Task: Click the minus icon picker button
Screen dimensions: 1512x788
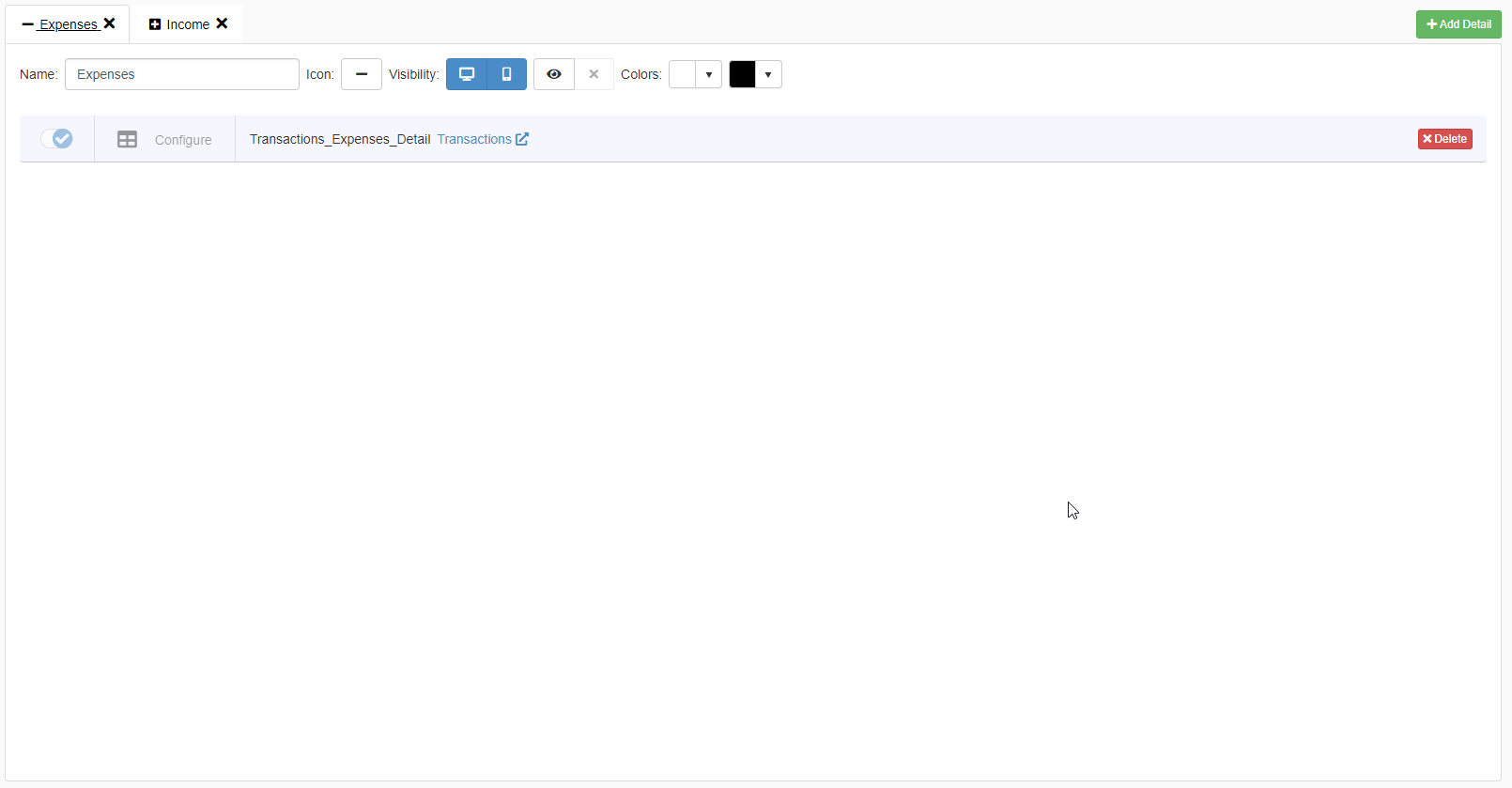Action: point(361,74)
